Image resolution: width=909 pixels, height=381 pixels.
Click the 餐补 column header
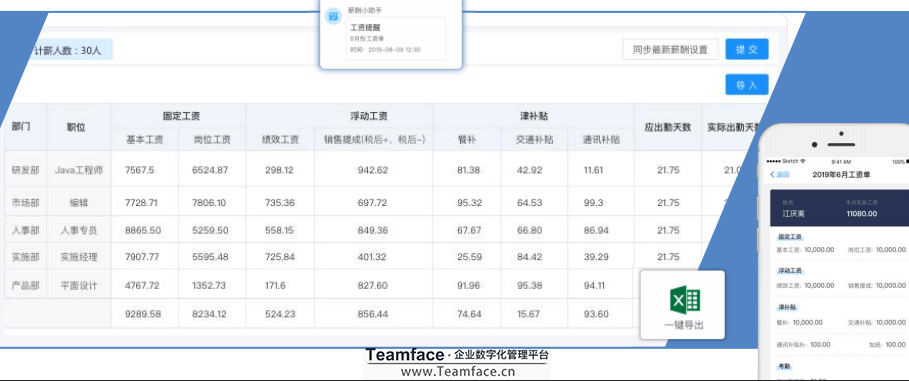click(467, 140)
